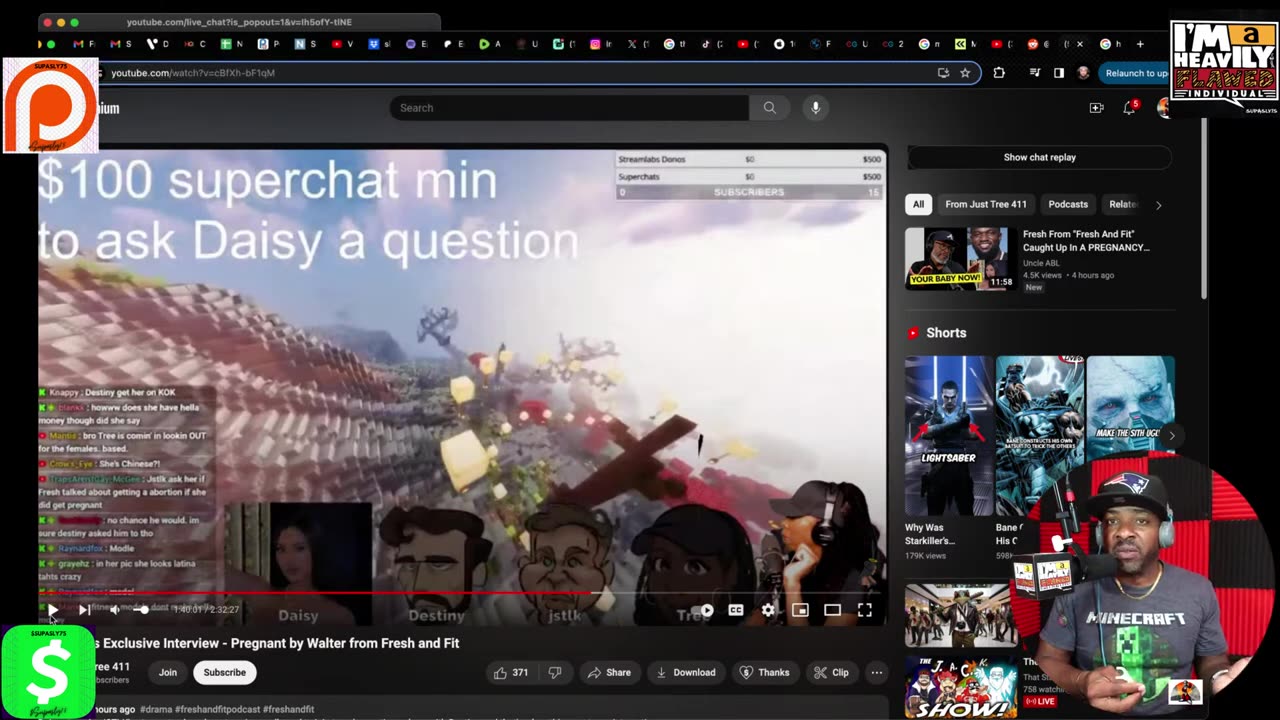Create a Clip from video
The image size is (1280, 720).
click(x=831, y=673)
